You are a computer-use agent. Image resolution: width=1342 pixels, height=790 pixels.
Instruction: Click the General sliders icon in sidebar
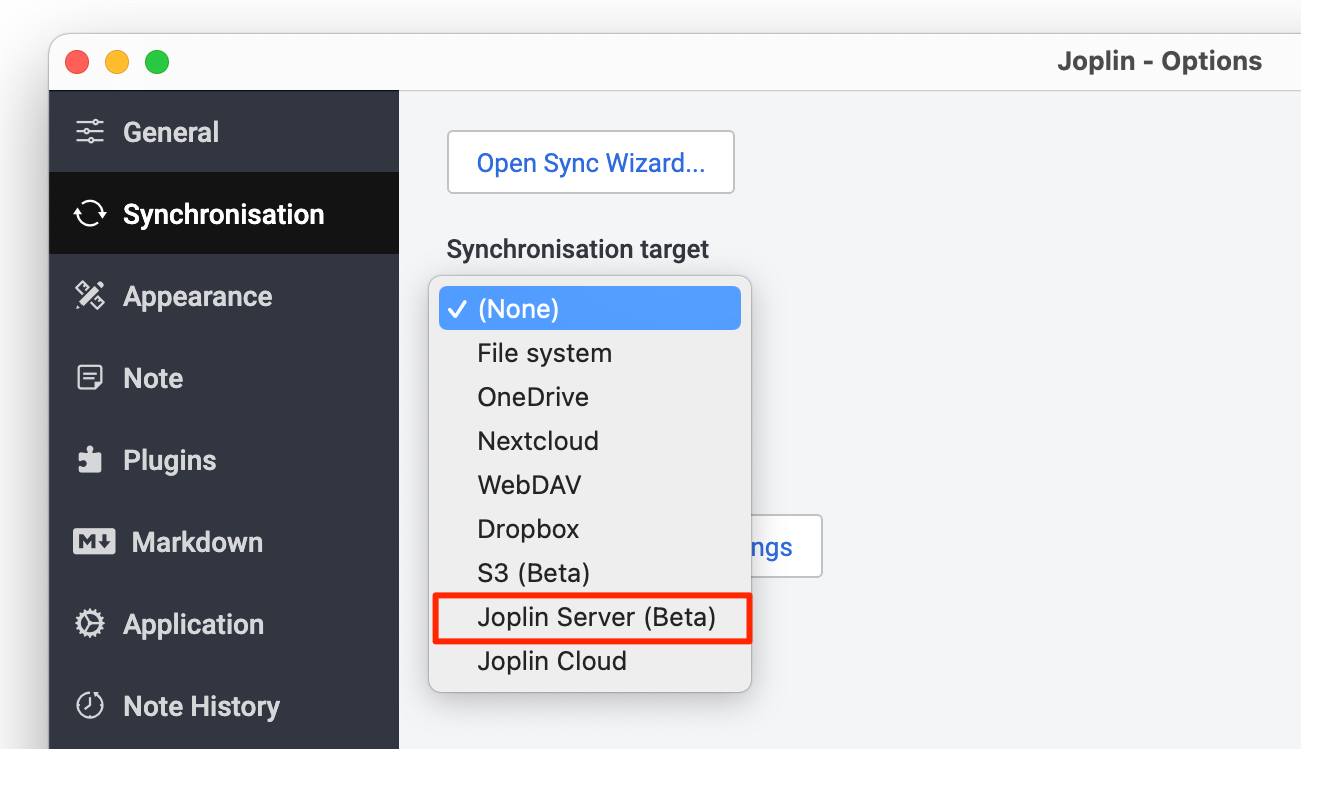(x=91, y=131)
